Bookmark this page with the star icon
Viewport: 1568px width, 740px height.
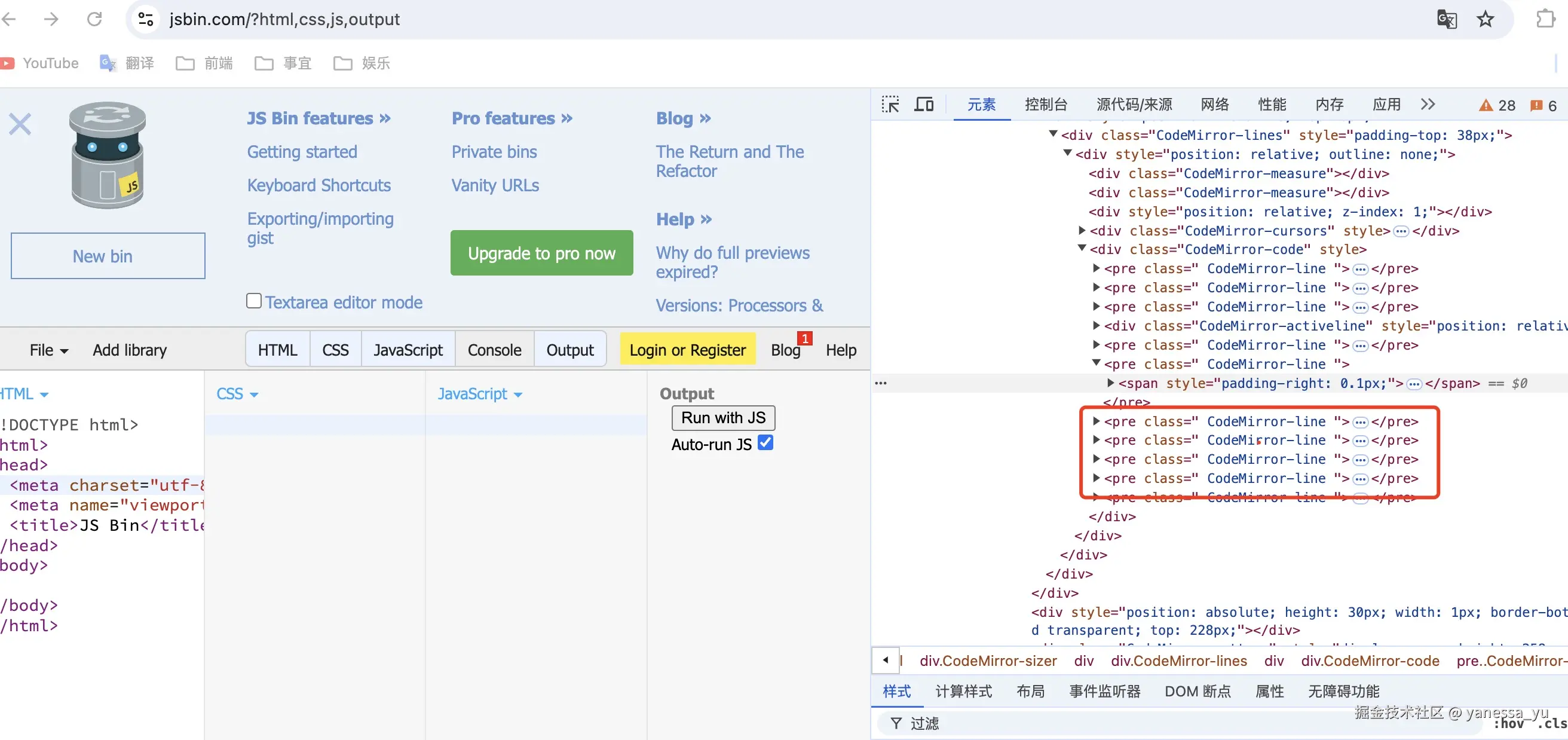[1485, 20]
